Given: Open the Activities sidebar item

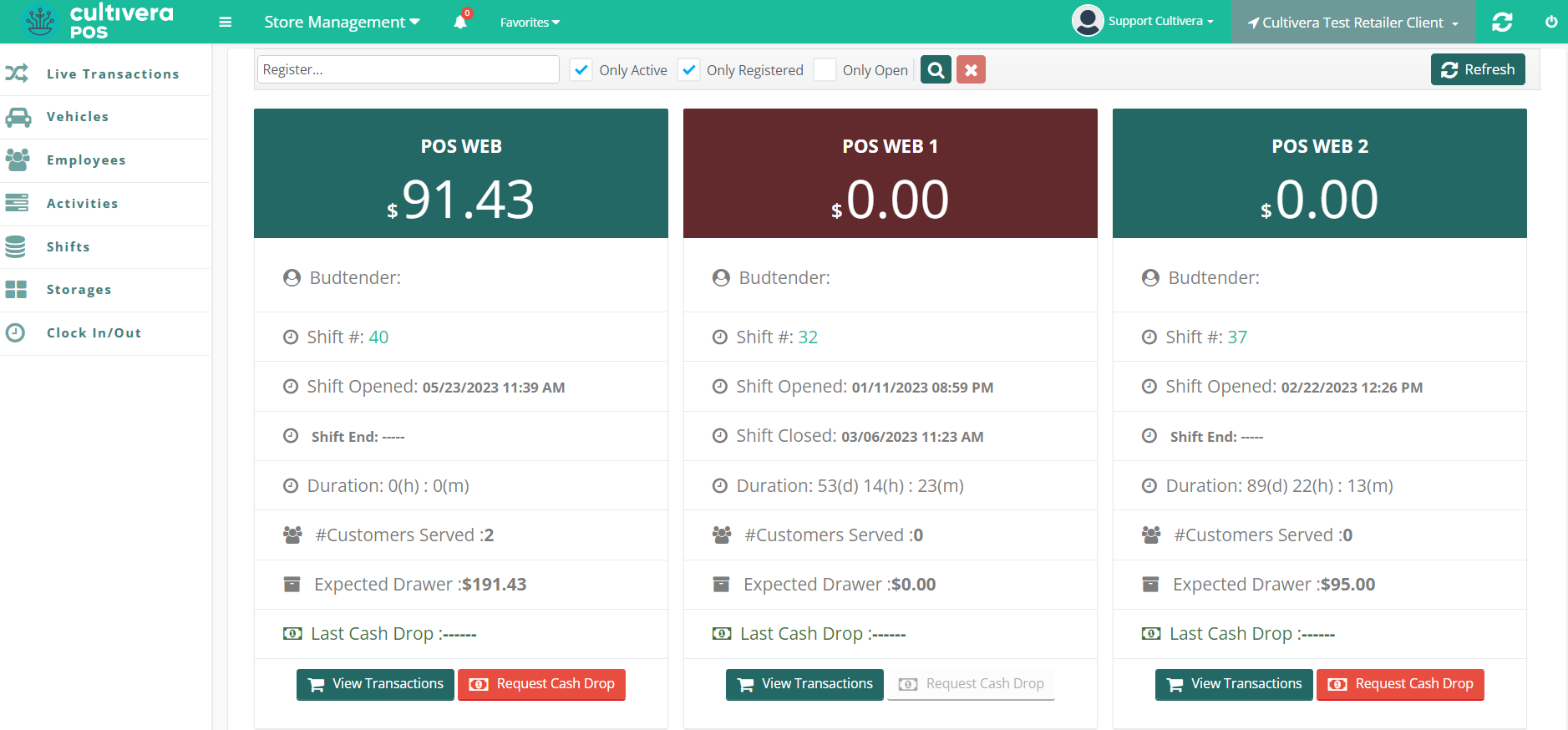Looking at the screenshot, I should tap(83, 203).
